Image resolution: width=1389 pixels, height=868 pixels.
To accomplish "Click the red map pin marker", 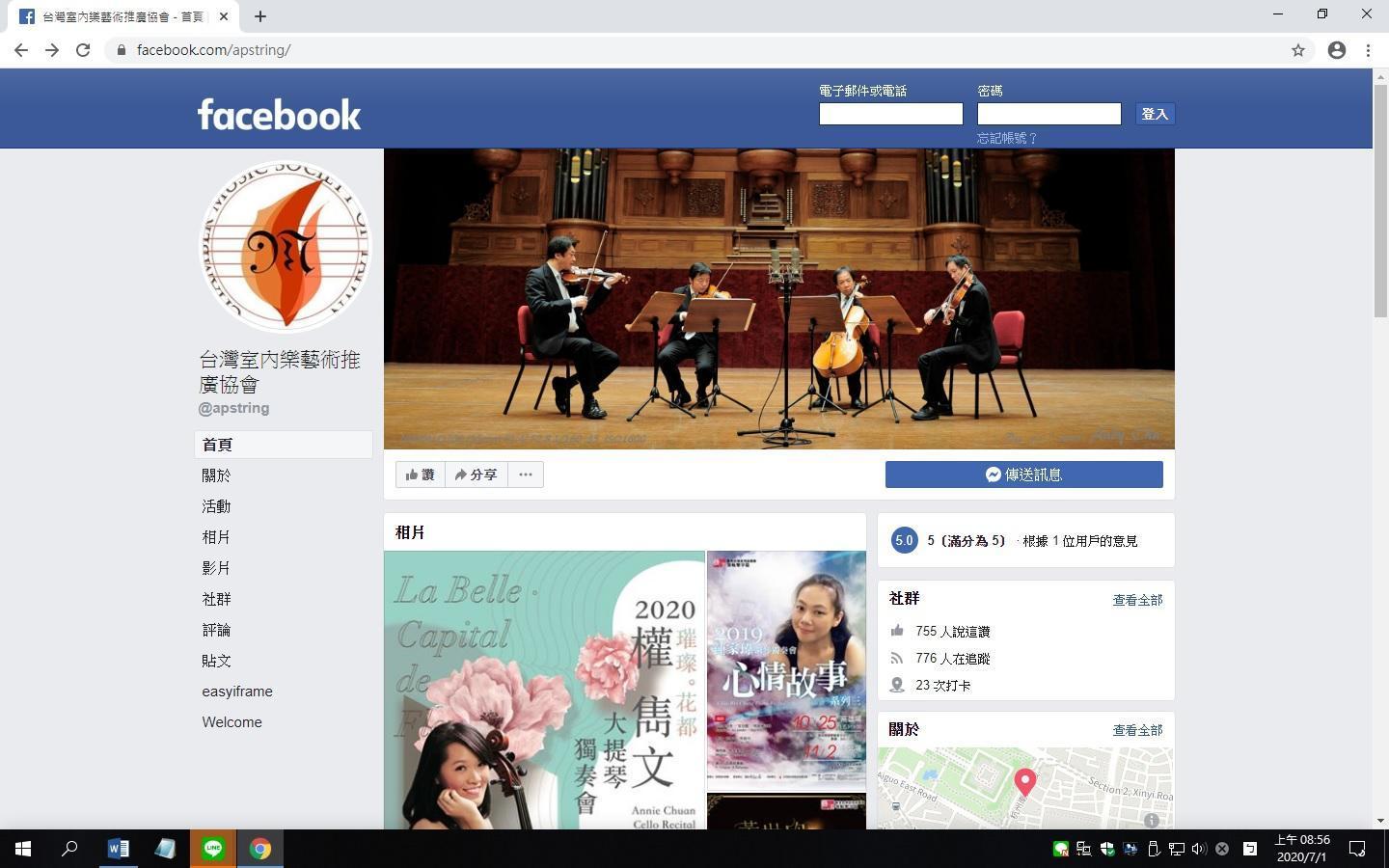I will [1025, 781].
